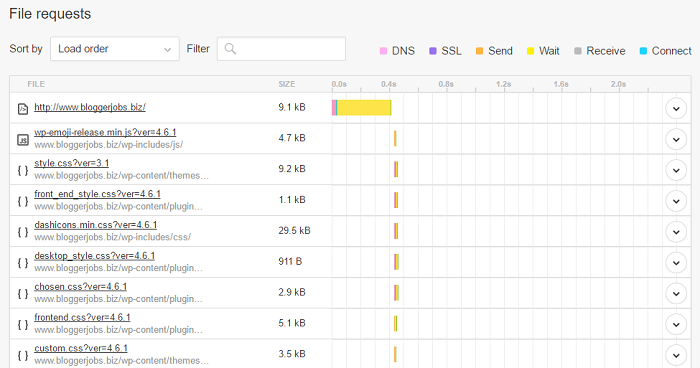Open the frontend.css?ver=4.6.1 link
The height and width of the screenshot is (368, 700).
pos(82,317)
